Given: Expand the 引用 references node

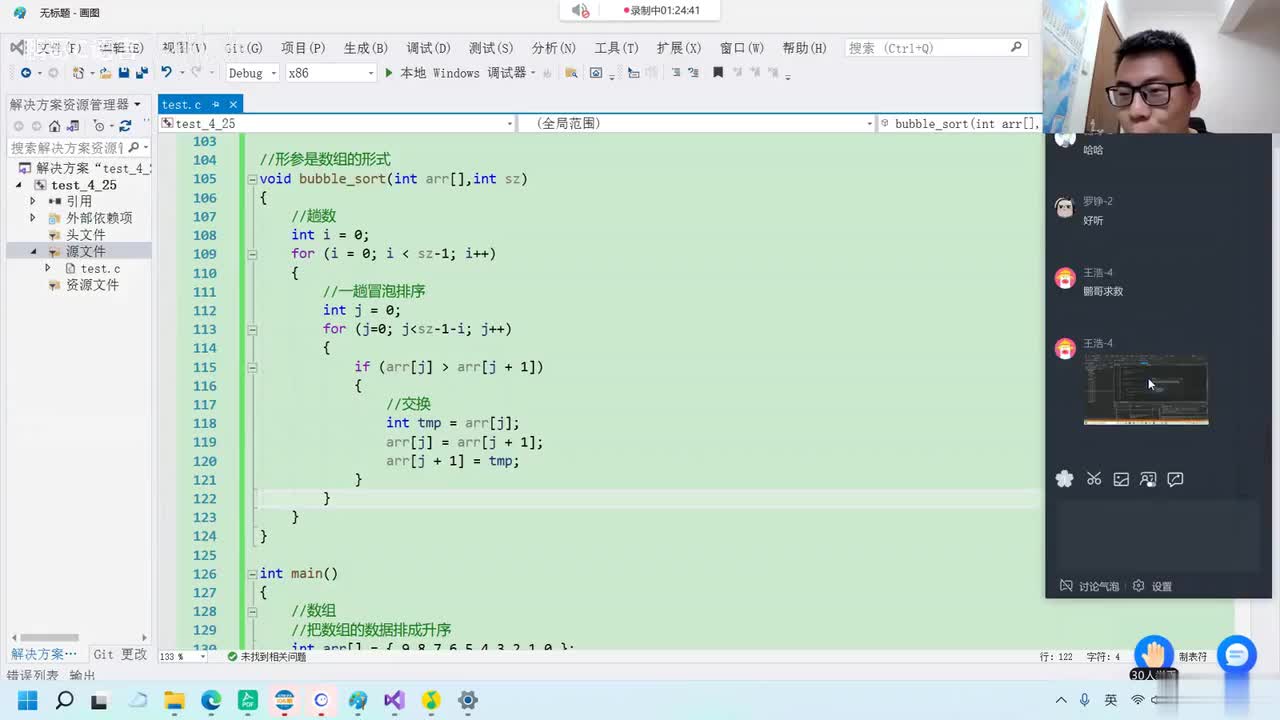Looking at the screenshot, I should [33, 201].
